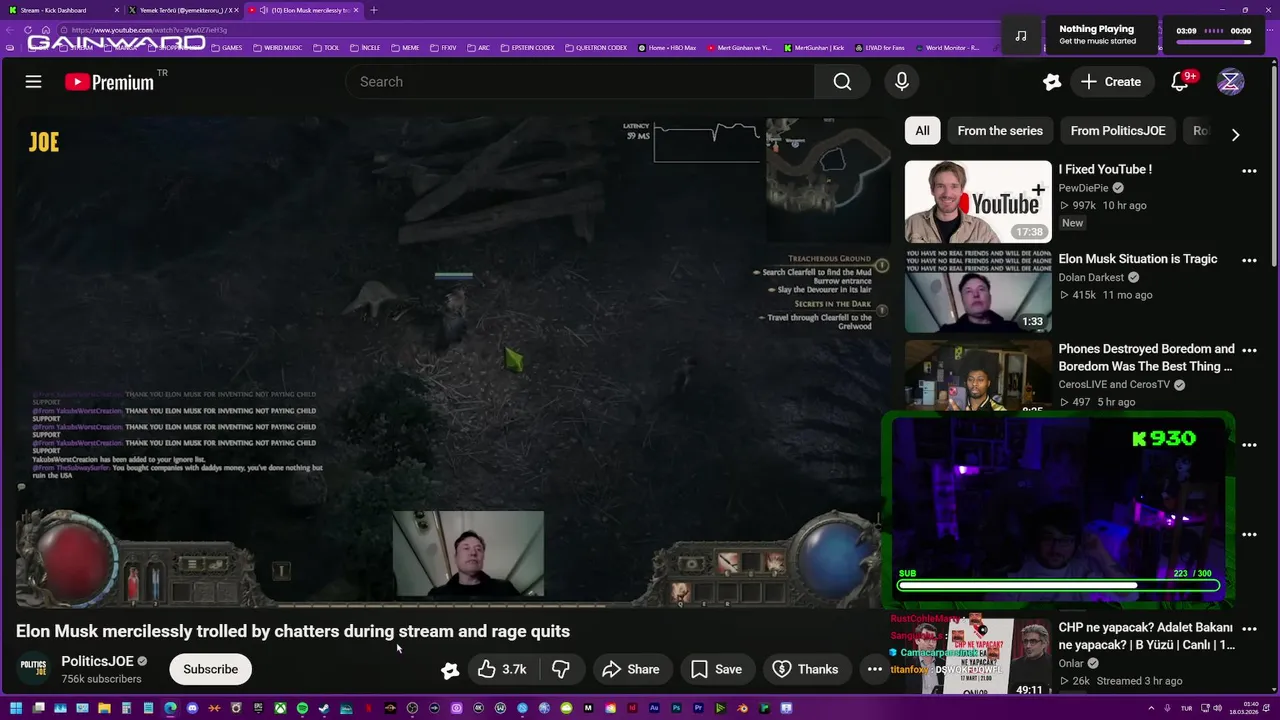Image resolution: width=1280 pixels, height=720 pixels.
Task: Open World Monitor bookmark
Action: tap(947, 48)
